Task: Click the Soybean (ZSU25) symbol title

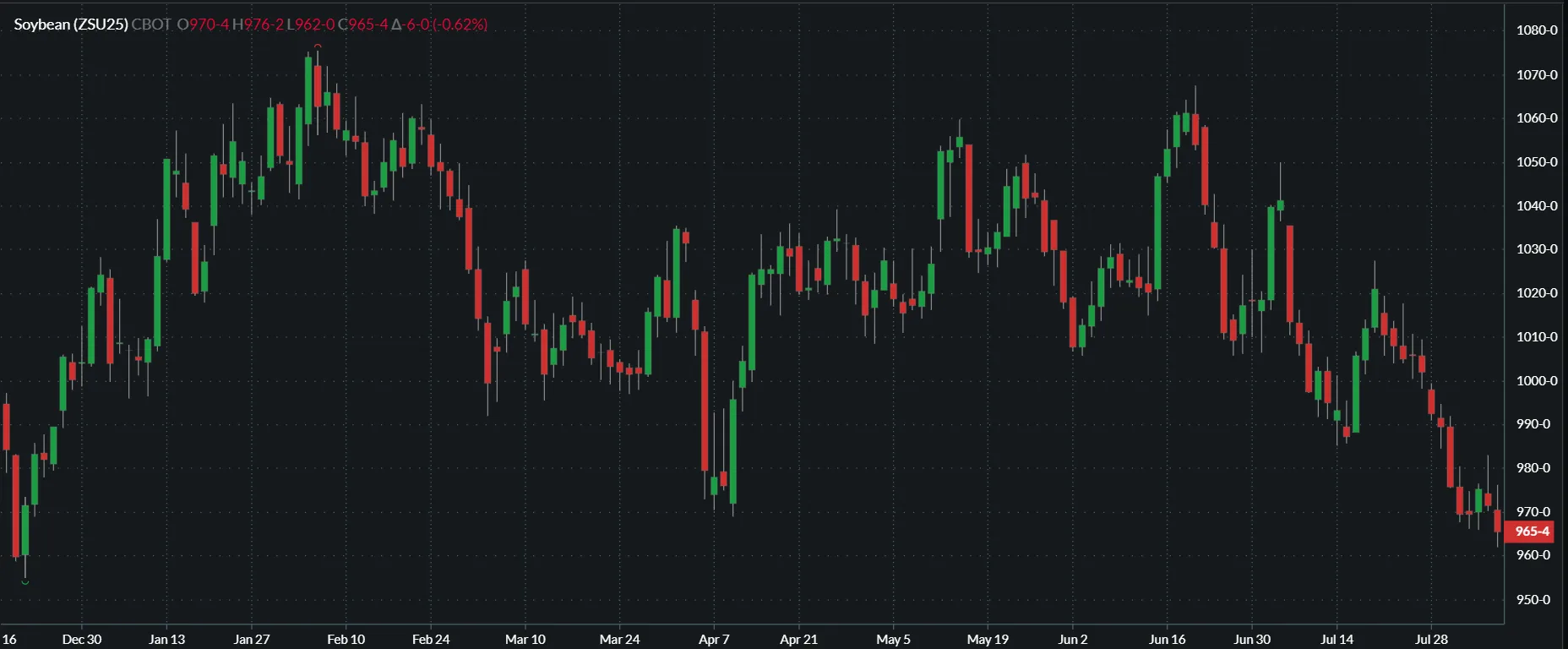Action: pyautogui.click(x=71, y=25)
